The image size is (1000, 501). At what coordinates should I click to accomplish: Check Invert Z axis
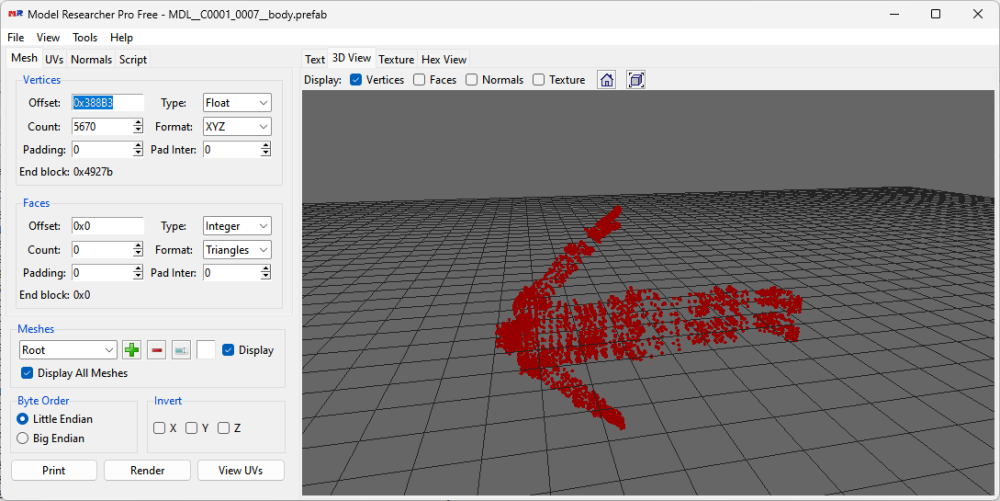[223, 428]
